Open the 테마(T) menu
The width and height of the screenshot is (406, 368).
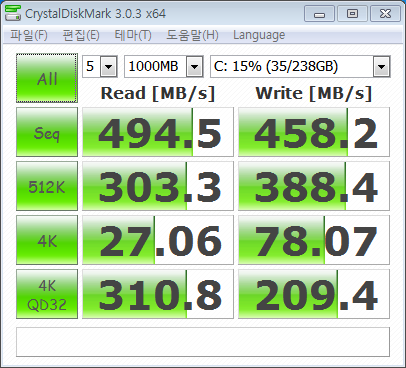pos(133,35)
